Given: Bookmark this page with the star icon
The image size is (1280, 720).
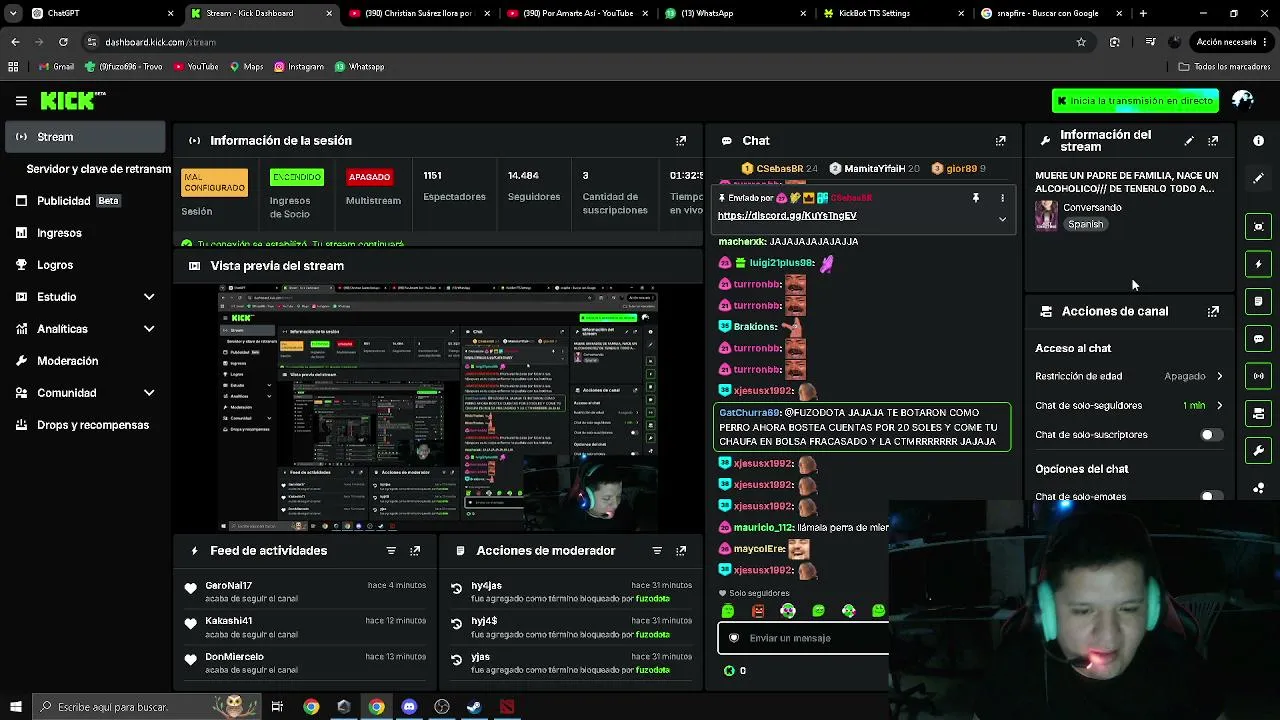Looking at the screenshot, I should [x=1081, y=42].
